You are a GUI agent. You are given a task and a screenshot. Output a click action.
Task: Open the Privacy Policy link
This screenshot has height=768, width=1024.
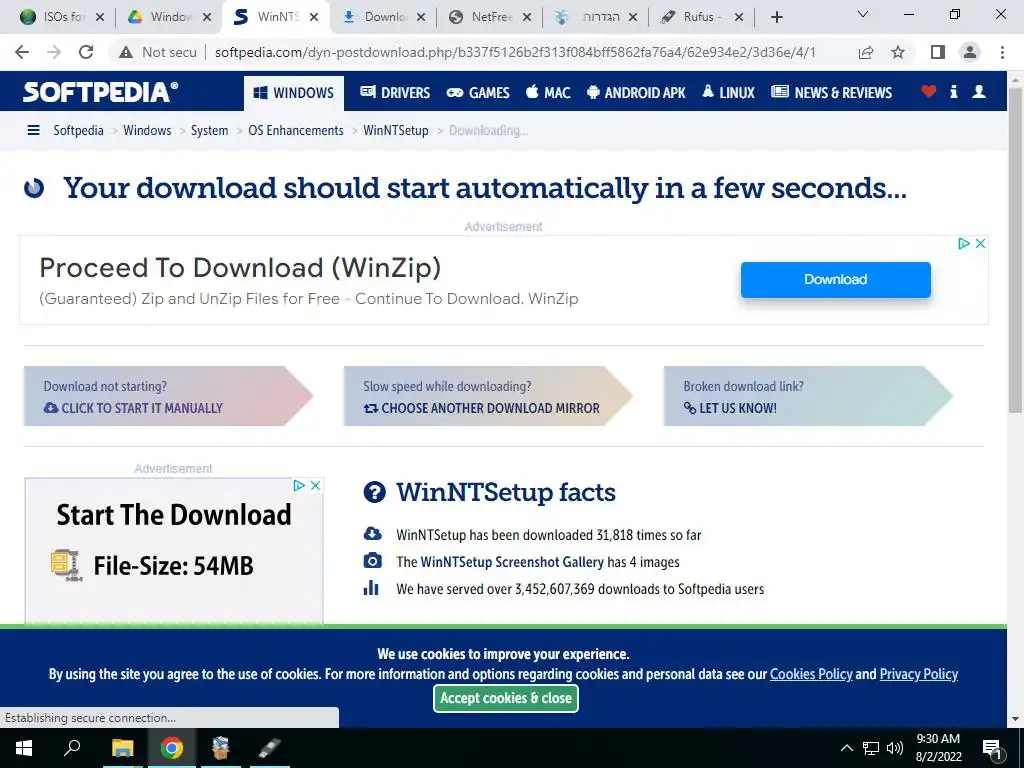(x=919, y=674)
